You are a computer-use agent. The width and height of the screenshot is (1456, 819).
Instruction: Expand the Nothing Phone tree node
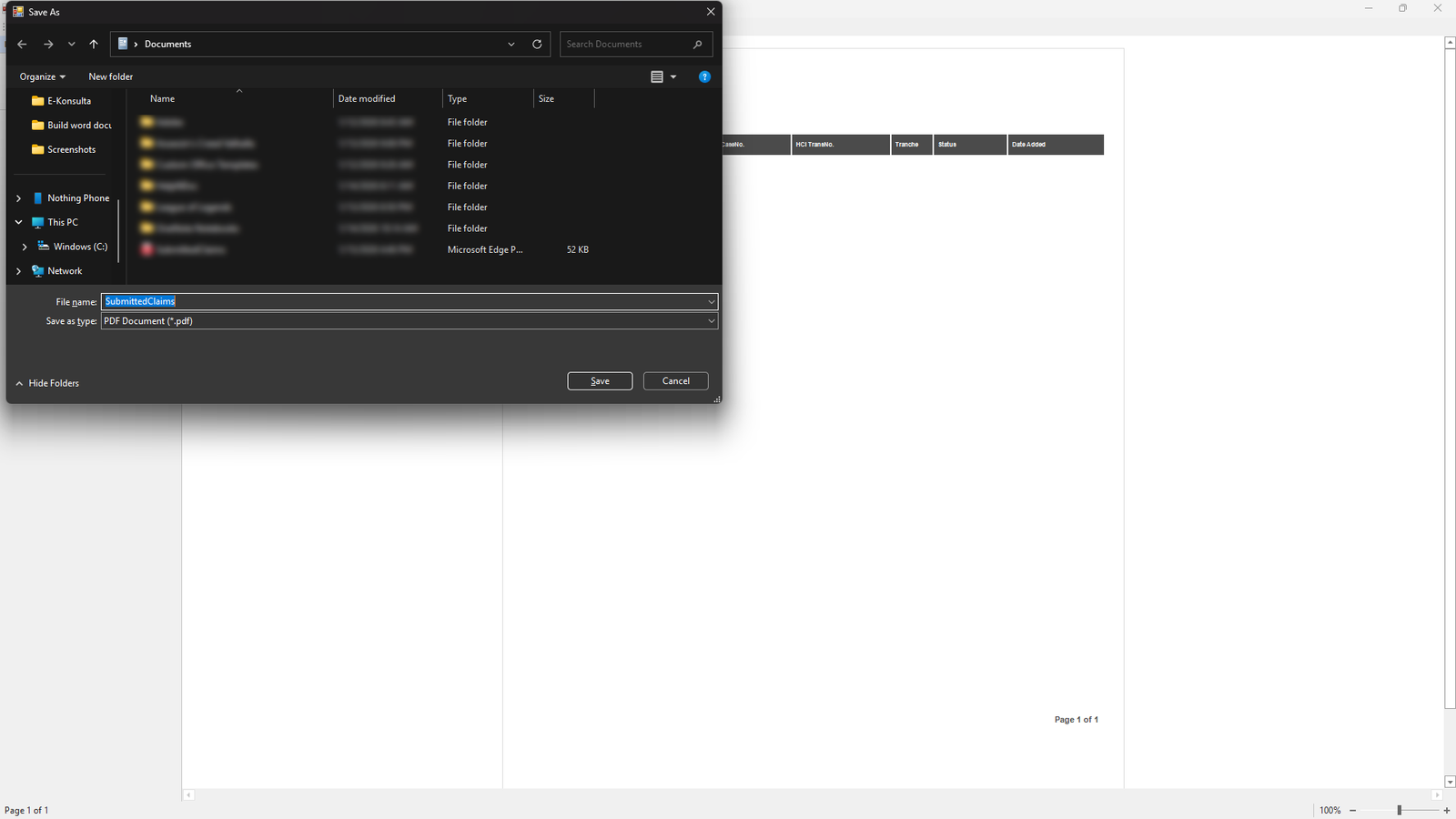pyautogui.click(x=18, y=198)
